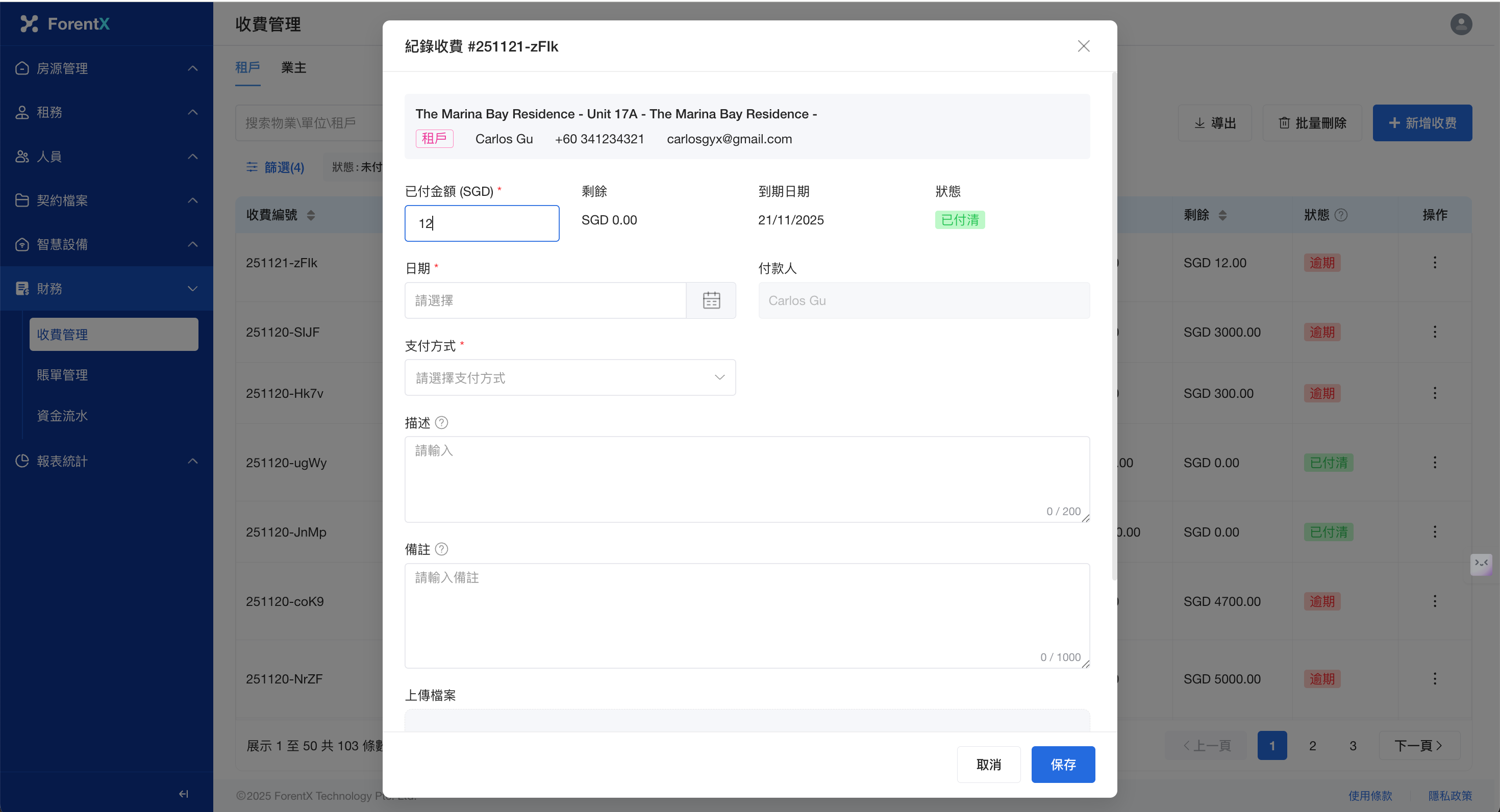The image size is (1500, 812).
Task: Click into the 描述 text area
Action: tap(746, 478)
